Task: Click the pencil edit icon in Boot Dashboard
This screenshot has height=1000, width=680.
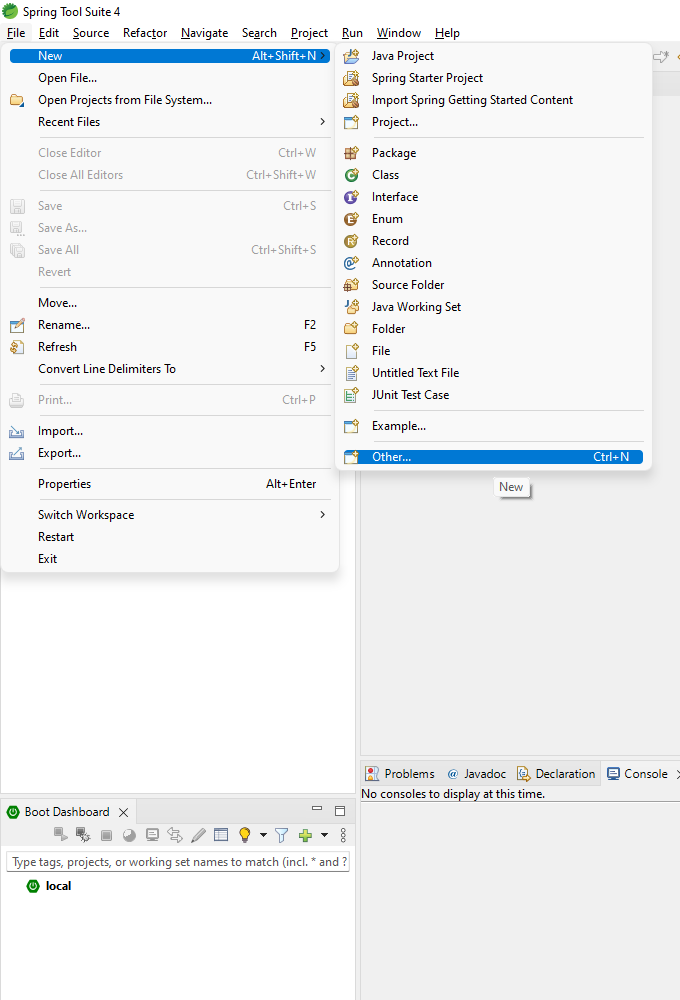Action: click(x=198, y=835)
